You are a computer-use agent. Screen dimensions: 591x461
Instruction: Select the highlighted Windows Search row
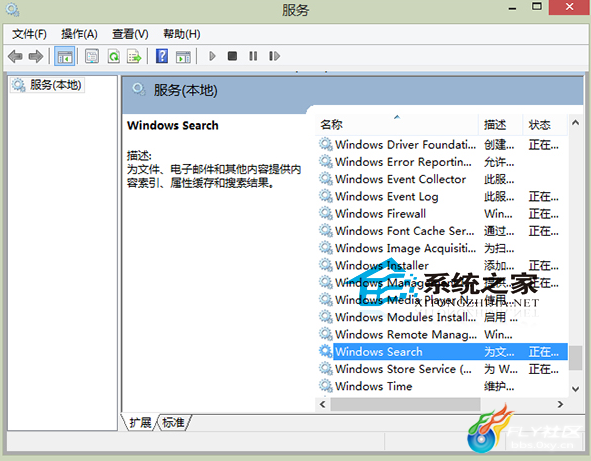(x=442, y=352)
